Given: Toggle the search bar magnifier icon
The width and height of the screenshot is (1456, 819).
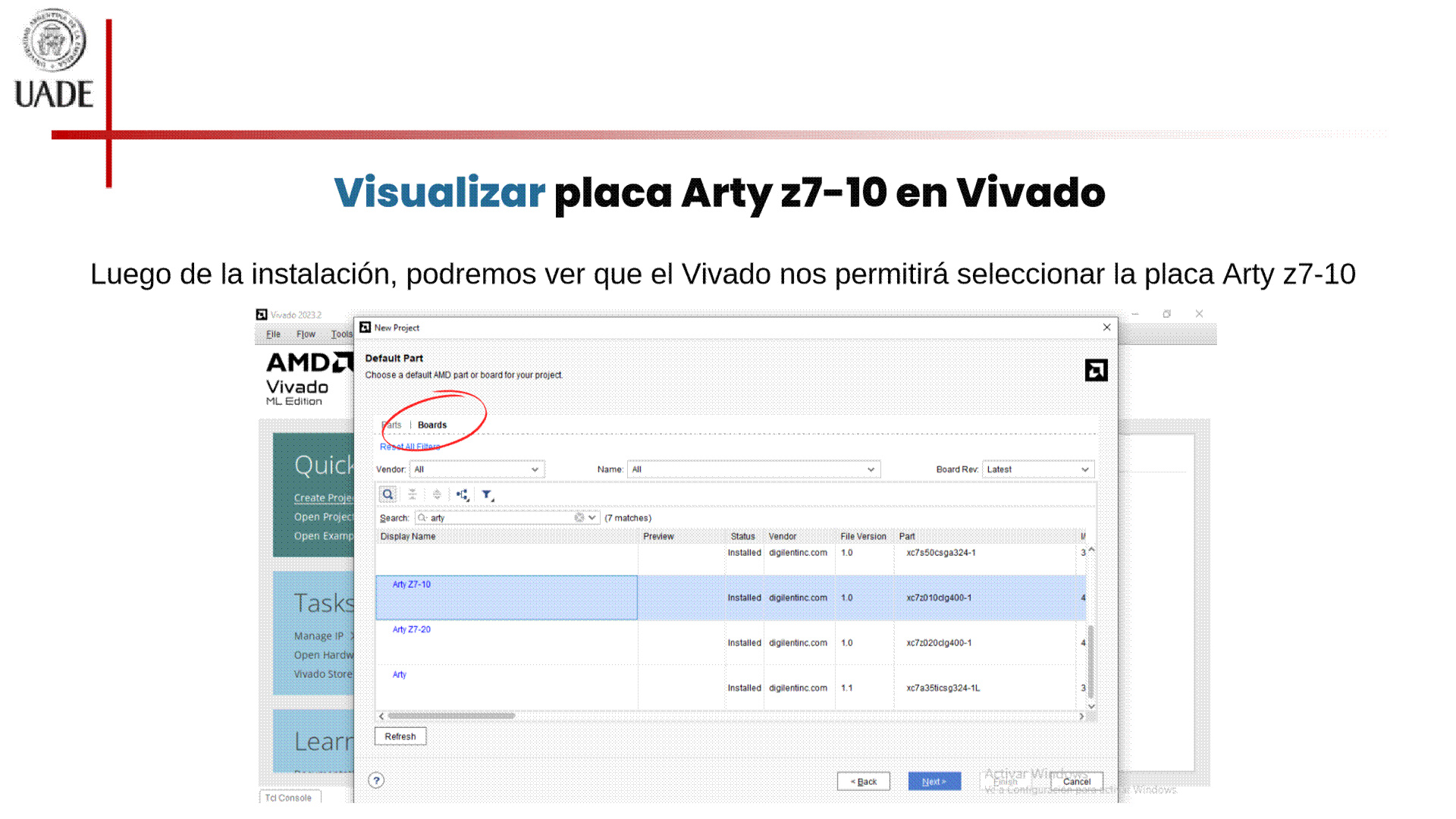Looking at the screenshot, I should [388, 494].
